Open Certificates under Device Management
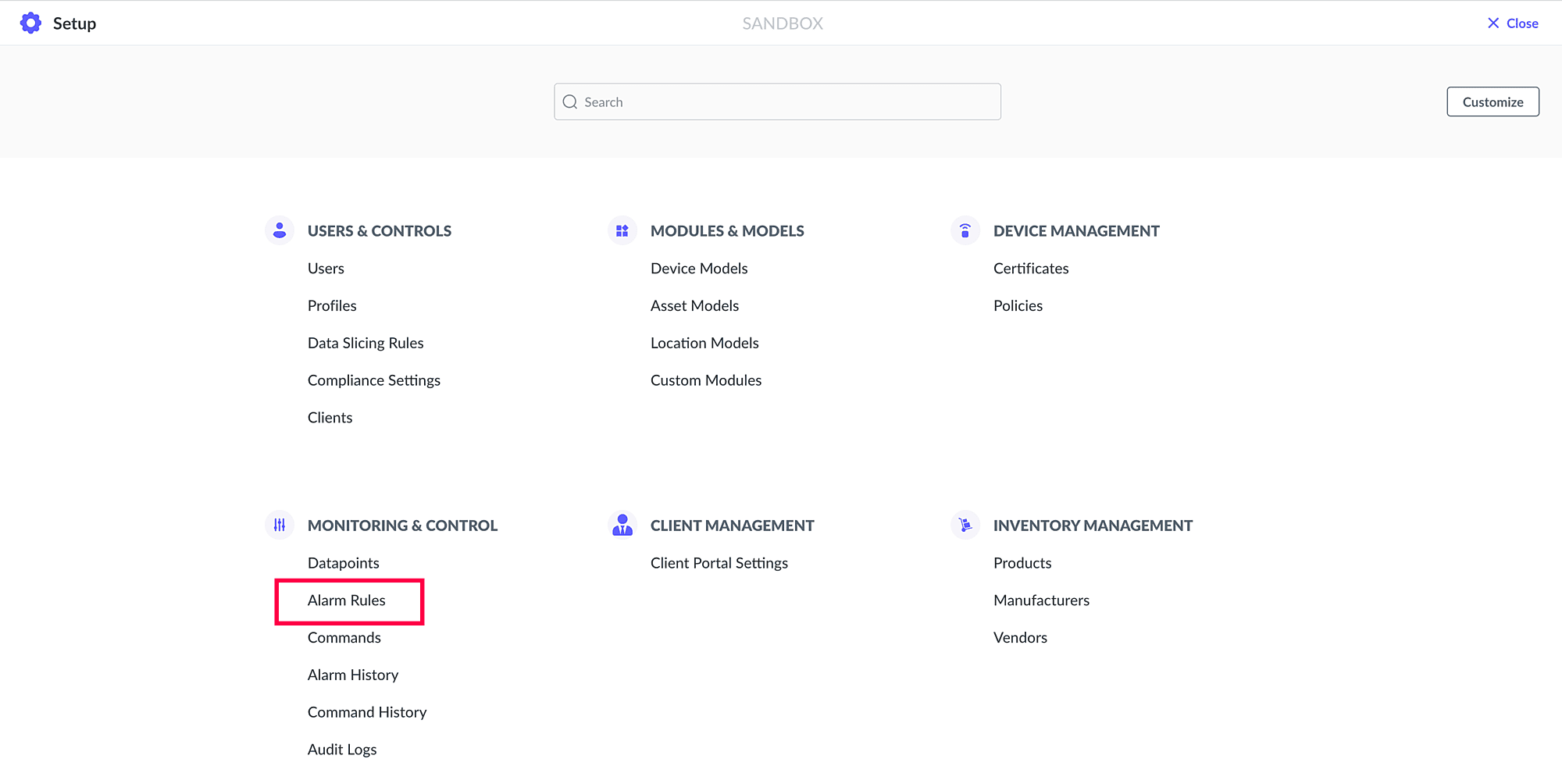 [x=1031, y=269]
